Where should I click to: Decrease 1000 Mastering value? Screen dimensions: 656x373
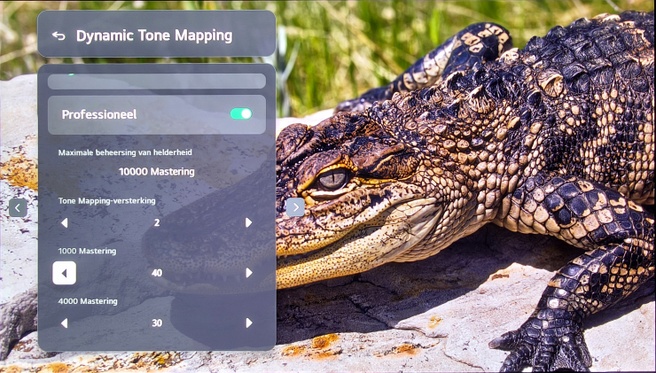tap(64, 273)
